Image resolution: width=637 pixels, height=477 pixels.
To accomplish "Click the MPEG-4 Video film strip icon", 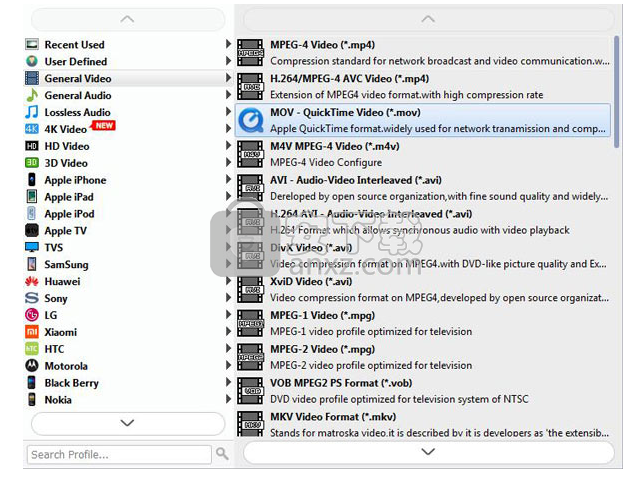I will pos(250,53).
